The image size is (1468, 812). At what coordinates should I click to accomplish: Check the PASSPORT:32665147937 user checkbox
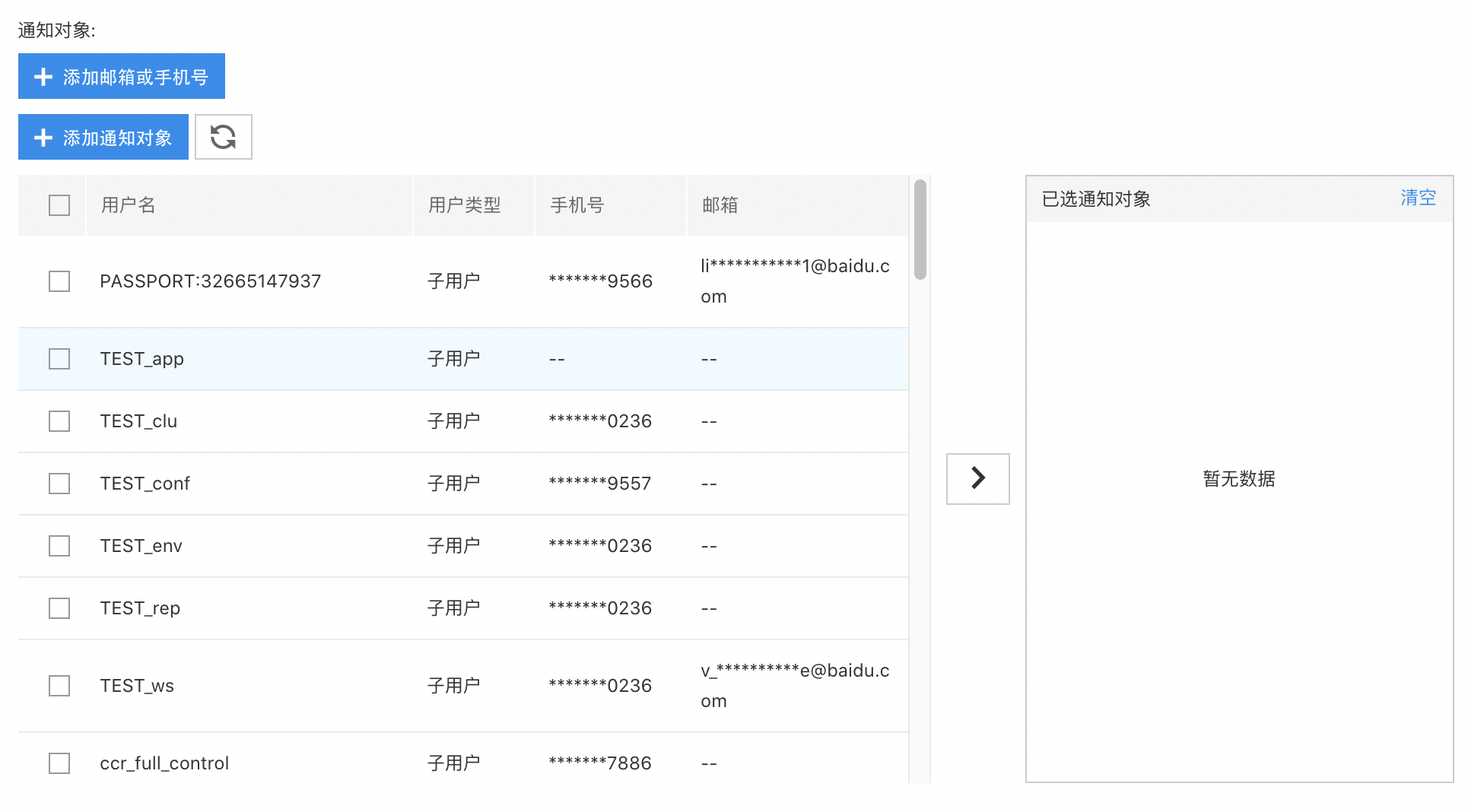(x=59, y=281)
